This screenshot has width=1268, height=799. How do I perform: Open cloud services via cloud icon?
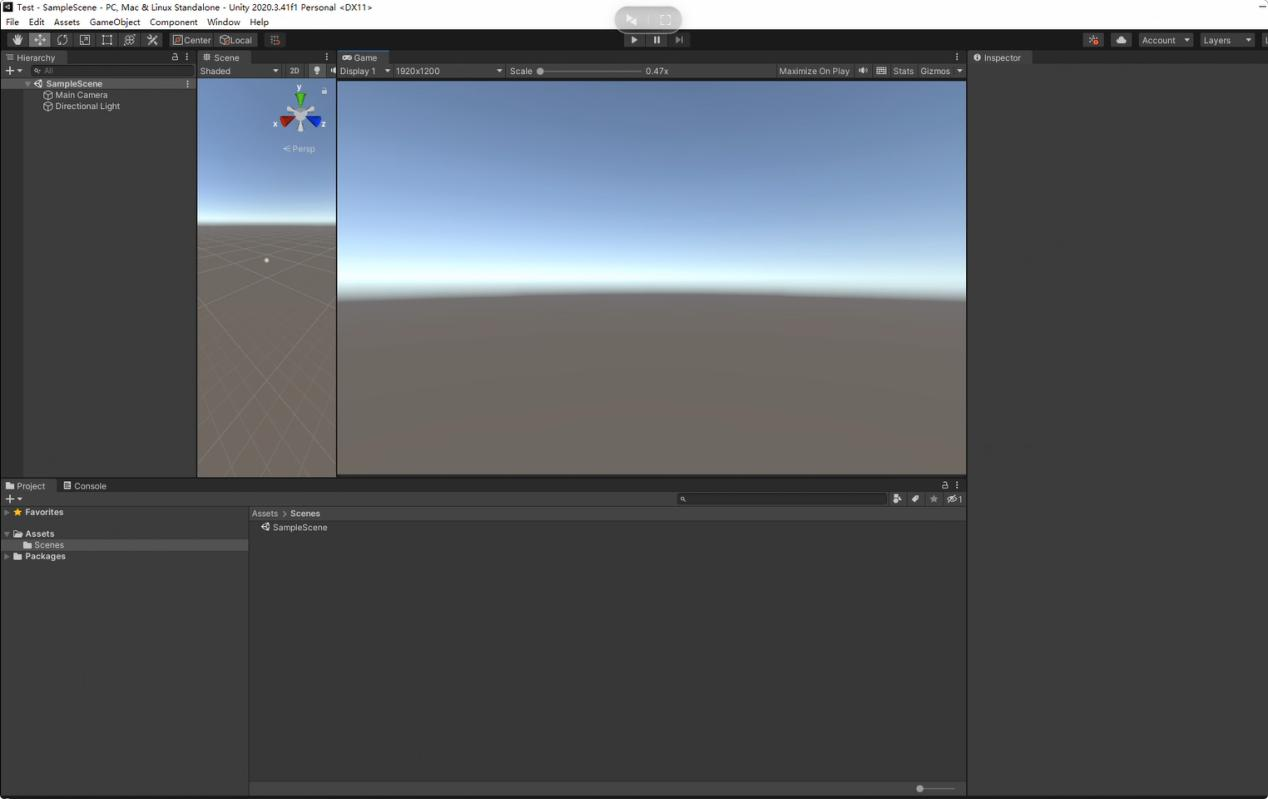point(1121,40)
